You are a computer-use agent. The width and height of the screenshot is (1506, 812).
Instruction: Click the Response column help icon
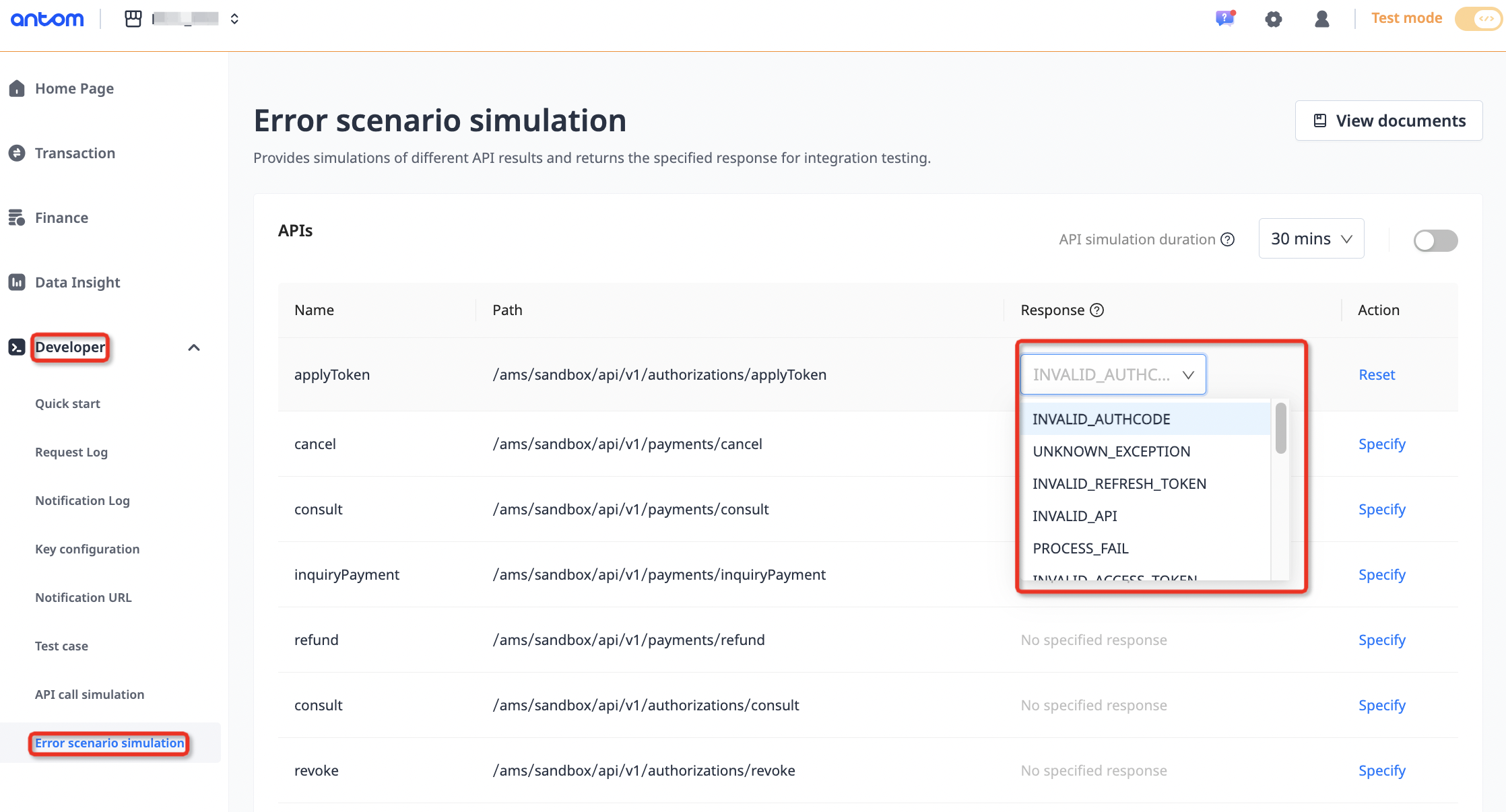1097,310
